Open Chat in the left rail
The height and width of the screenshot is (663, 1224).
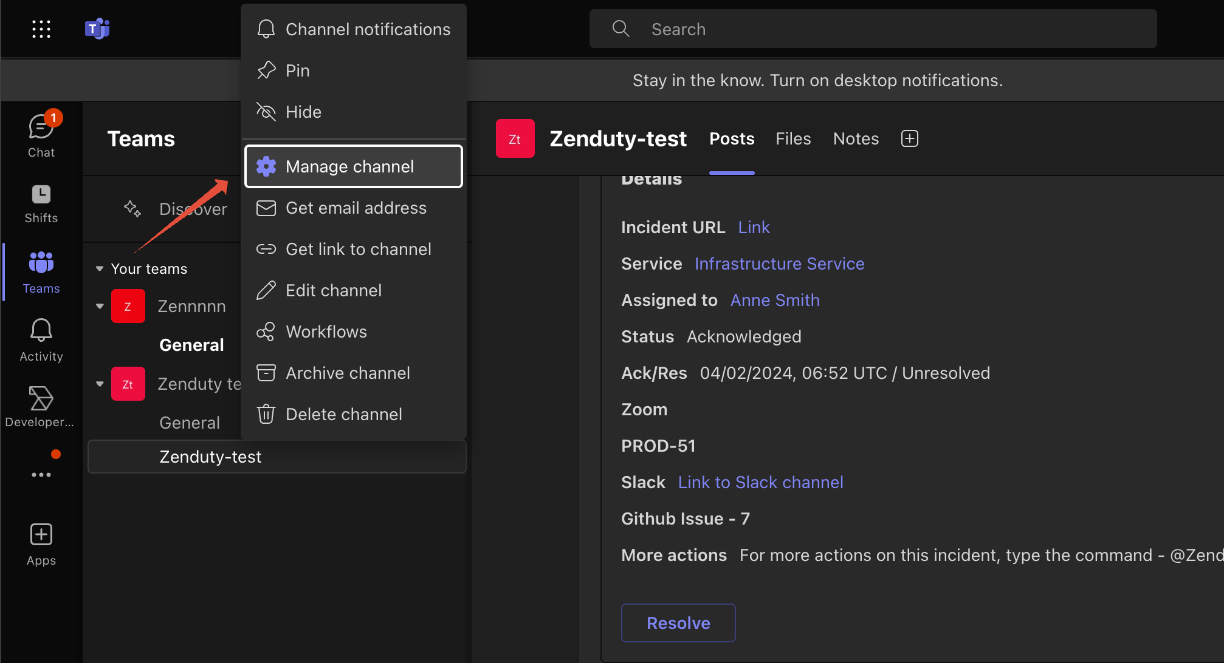41,135
